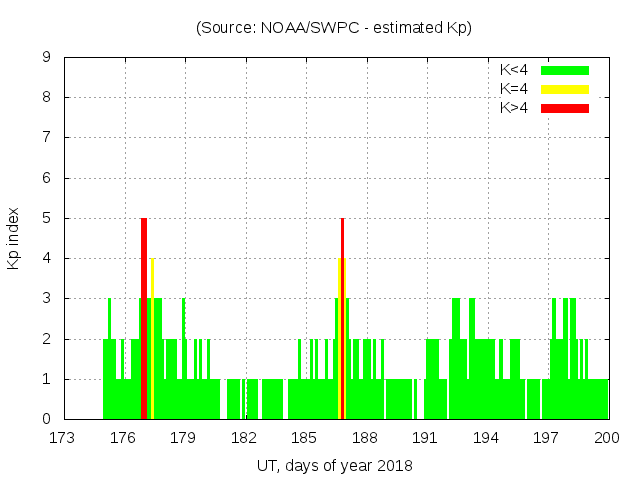Click the x-axis tick label 191

click(x=426, y=438)
